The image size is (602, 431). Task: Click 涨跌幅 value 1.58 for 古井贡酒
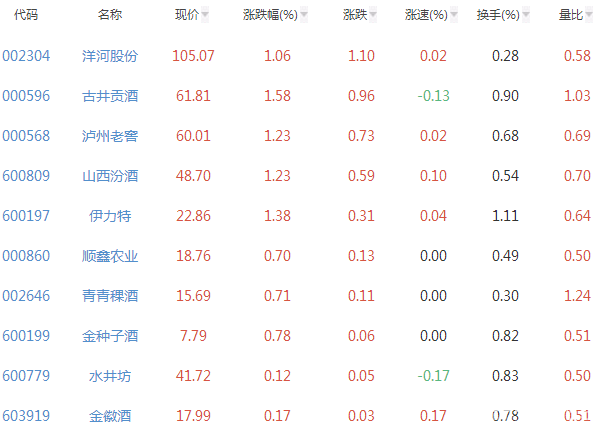coord(277,96)
